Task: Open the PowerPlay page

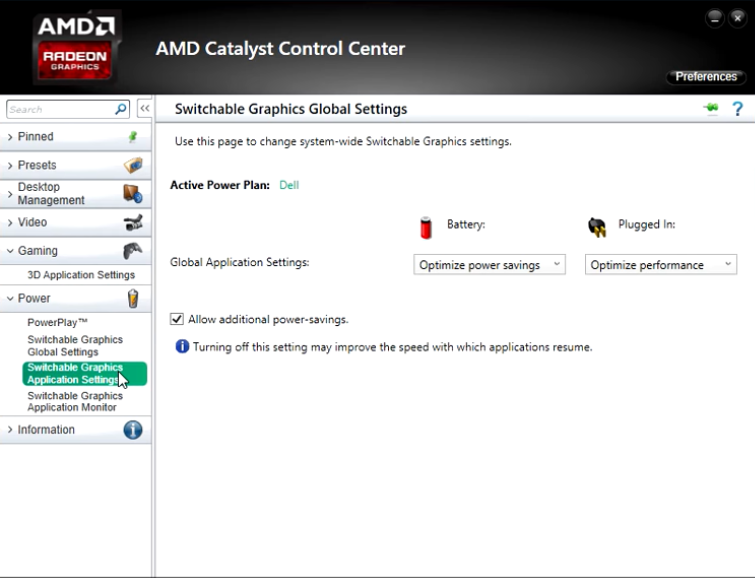Action: tap(57, 322)
